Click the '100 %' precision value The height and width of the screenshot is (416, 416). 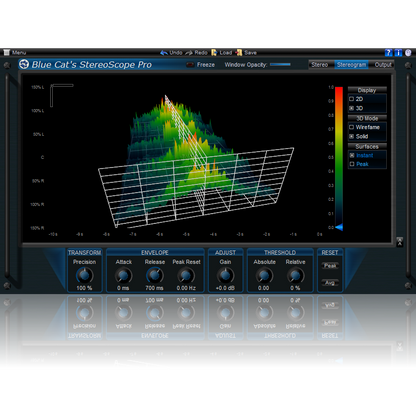tap(84, 288)
